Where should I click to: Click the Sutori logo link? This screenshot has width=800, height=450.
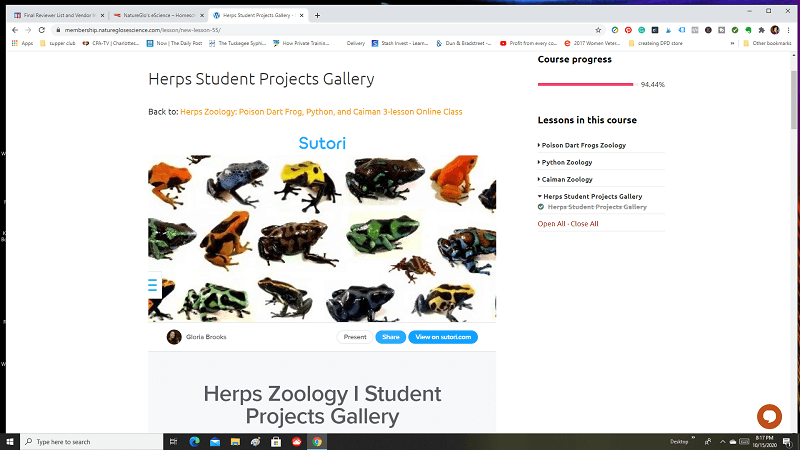click(322, 143)
